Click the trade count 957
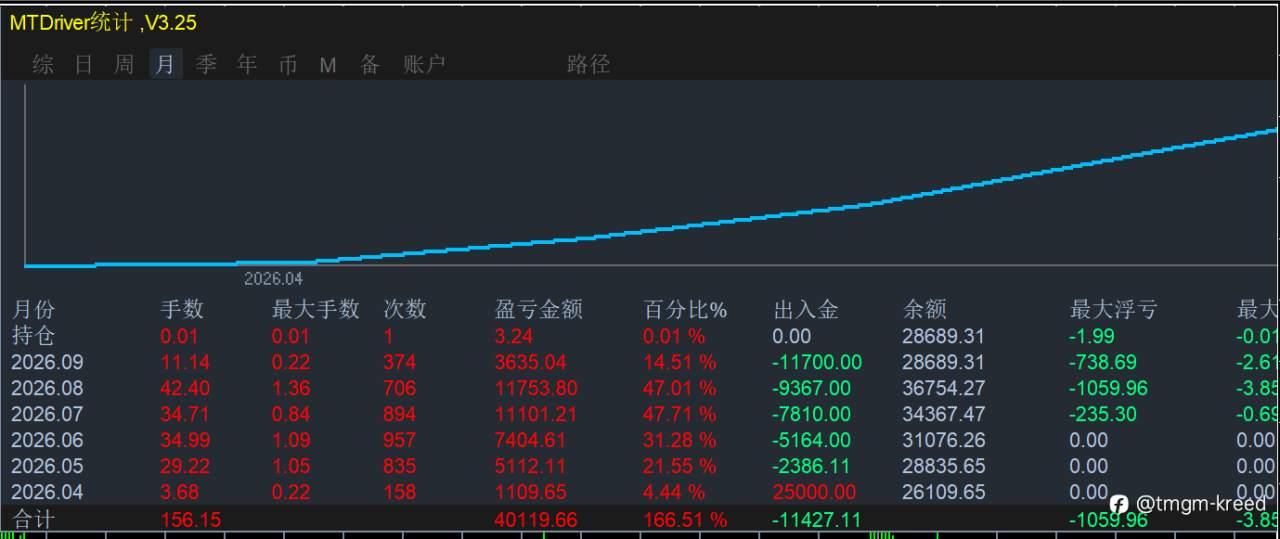The image size is (1280, 539). point(400,440)
